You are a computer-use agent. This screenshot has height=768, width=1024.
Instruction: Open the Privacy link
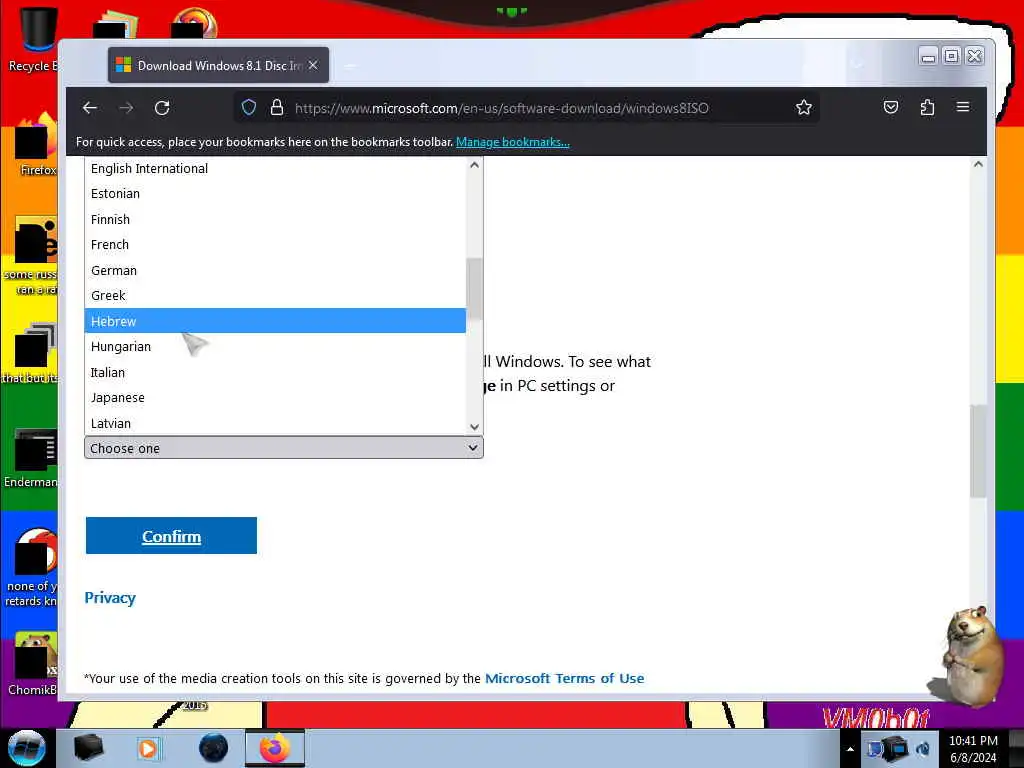tap(110, 598)
